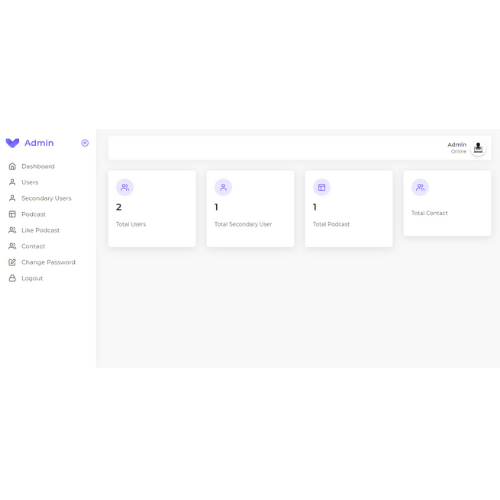
Task: Click the Total Secondary User card icon
Action: [x=223, y=187]
